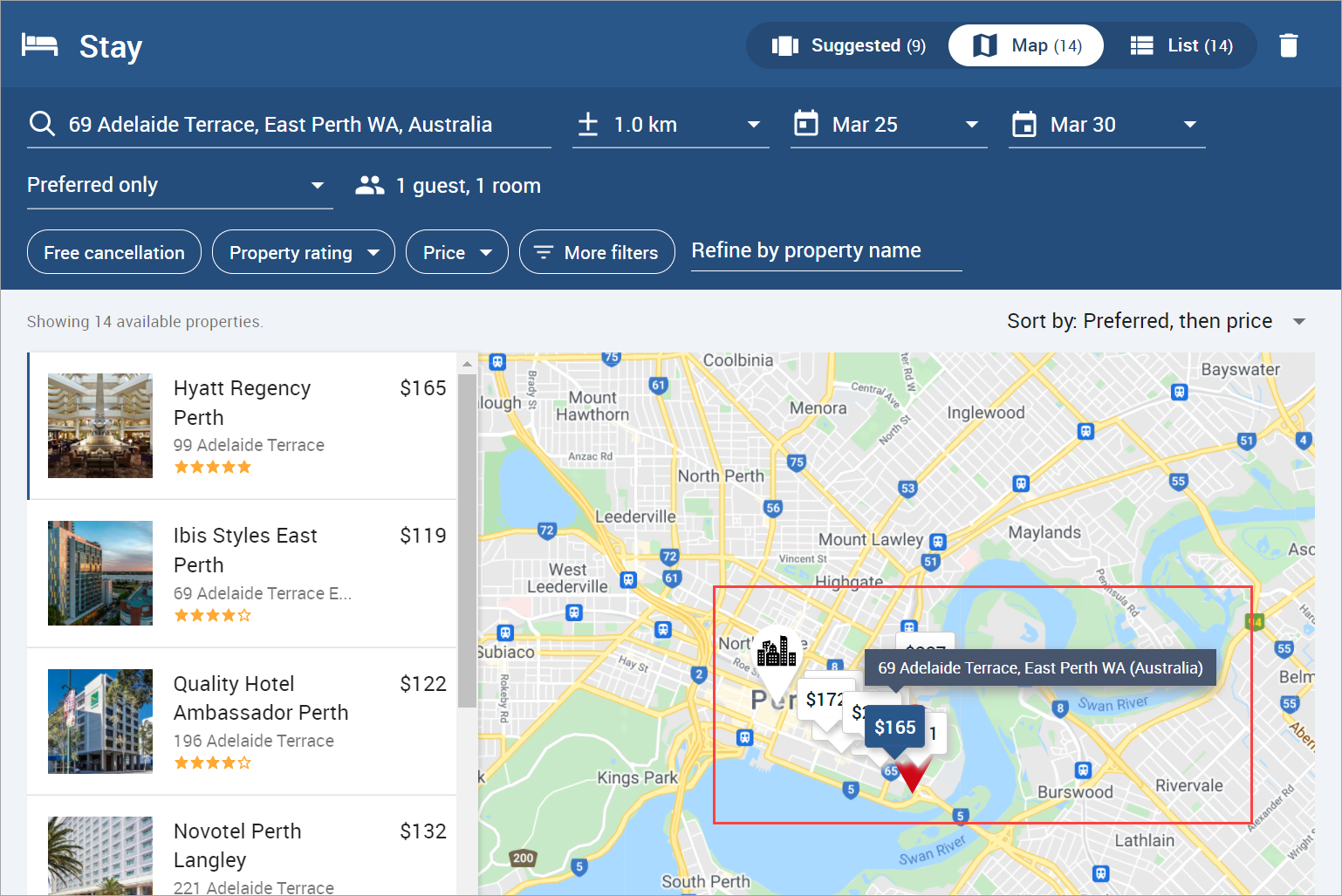Click the Quality Hotel Ambassador thumbnail
Screen dimensions: 1342x896
pos(100,722)
